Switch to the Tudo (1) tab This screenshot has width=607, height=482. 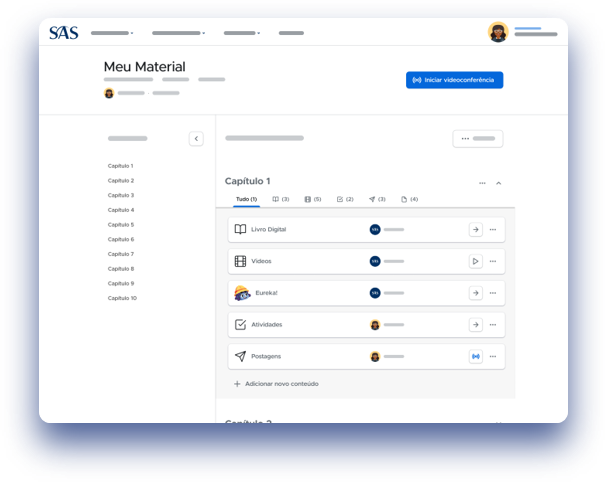[247, 199]
